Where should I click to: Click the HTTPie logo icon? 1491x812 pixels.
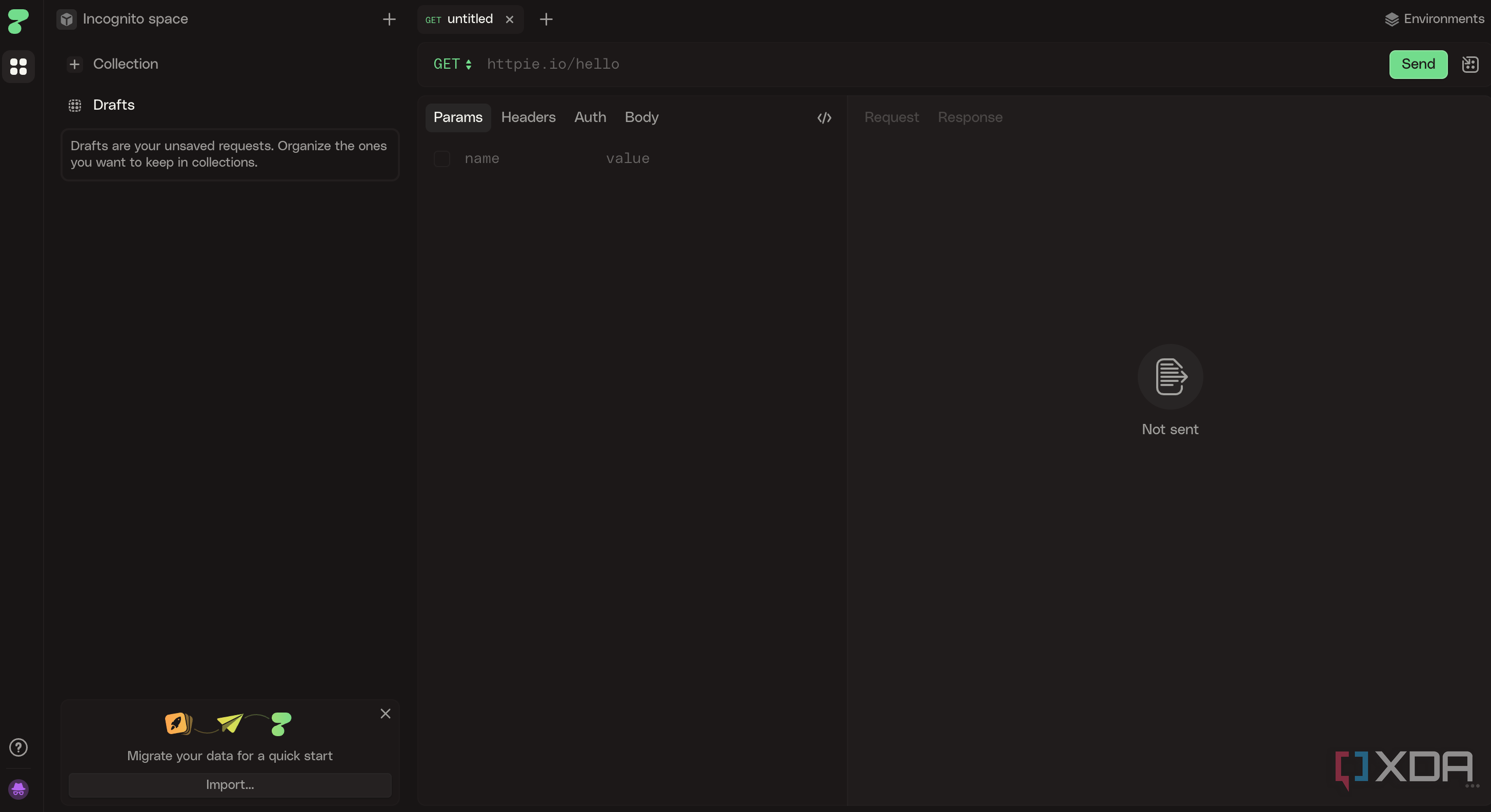tap(18, 21)
